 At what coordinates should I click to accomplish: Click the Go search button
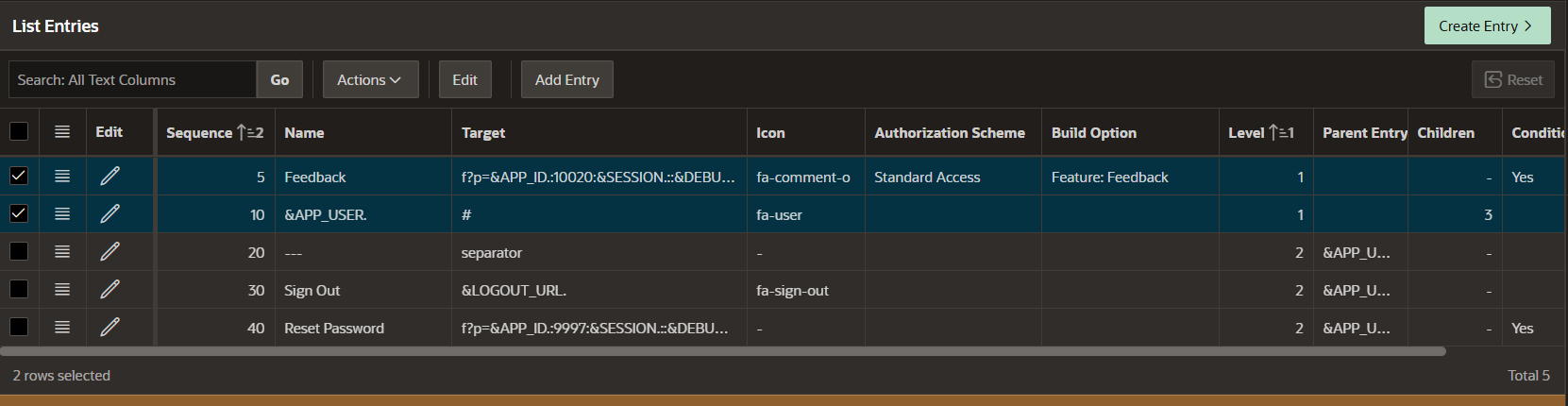pyautogui.click(x=279, y=79)
